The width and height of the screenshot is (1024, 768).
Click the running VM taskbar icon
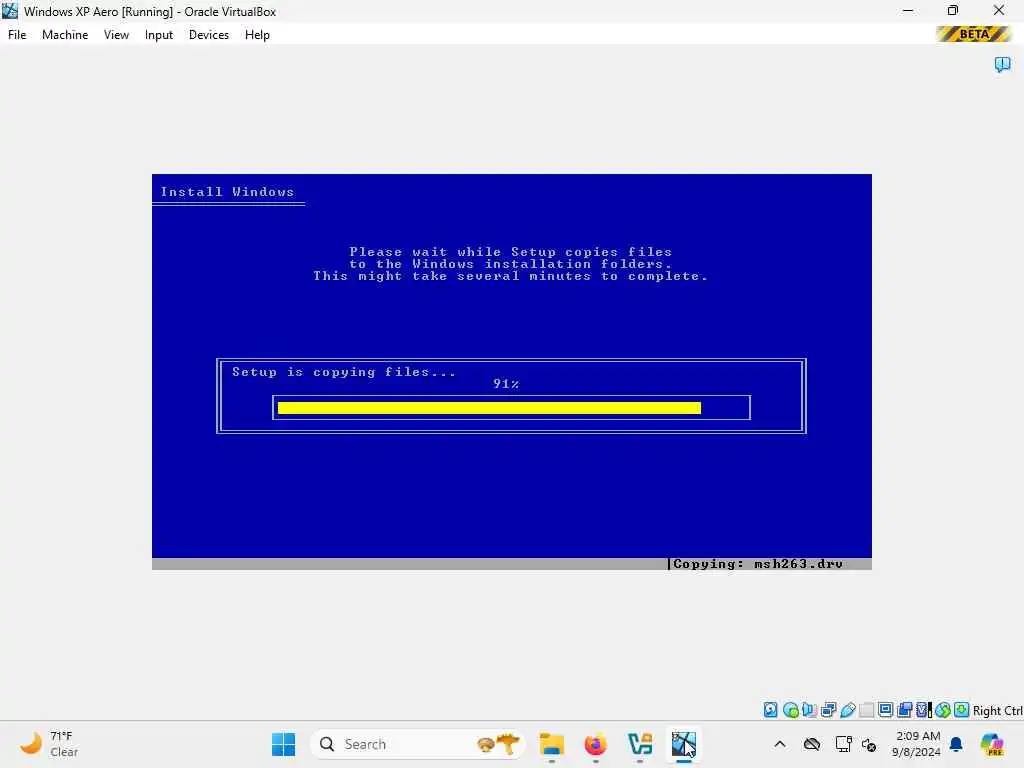click(684, 744)
